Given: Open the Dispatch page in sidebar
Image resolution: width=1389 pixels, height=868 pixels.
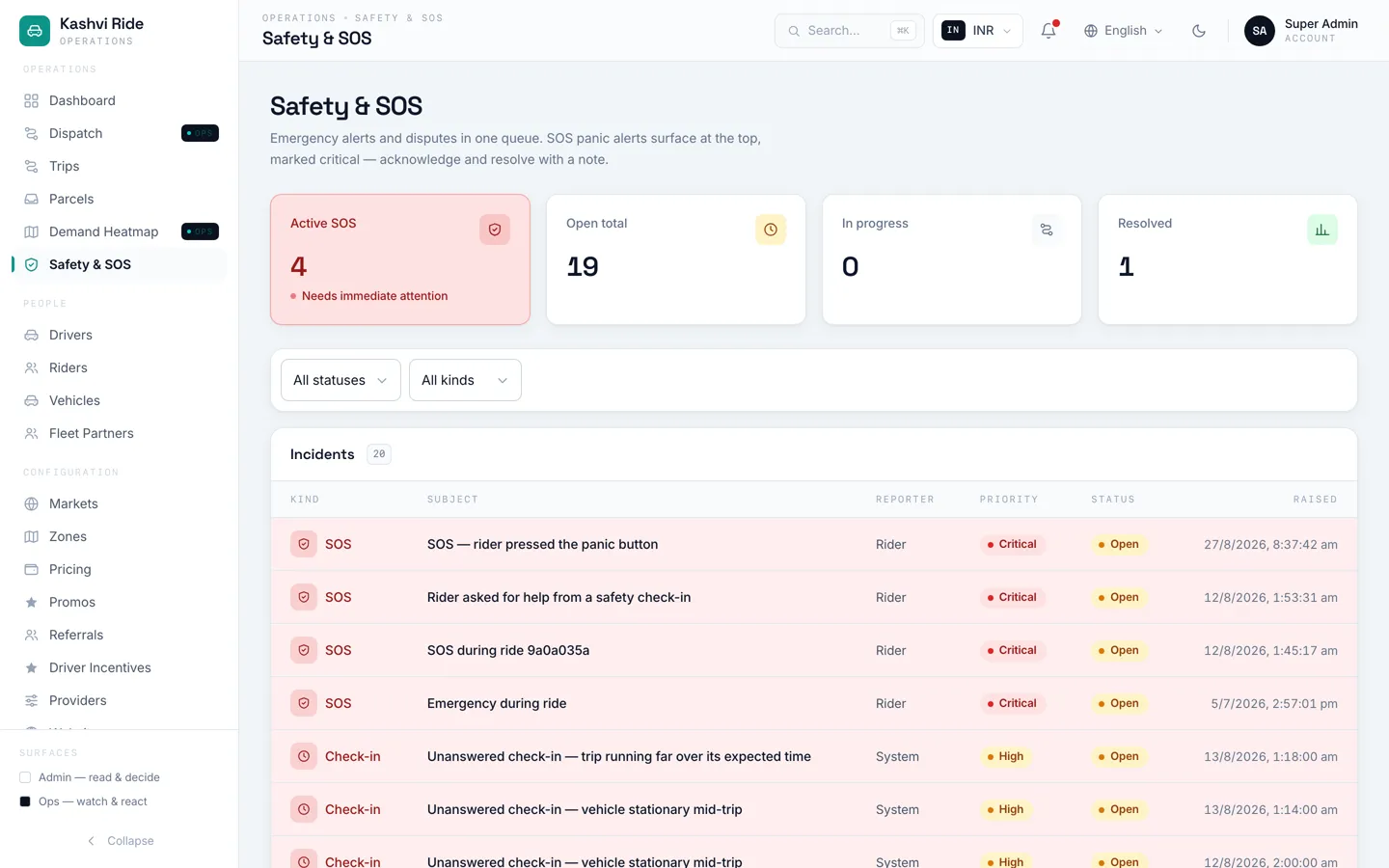Looking at the screenshot, I should 120,133.
